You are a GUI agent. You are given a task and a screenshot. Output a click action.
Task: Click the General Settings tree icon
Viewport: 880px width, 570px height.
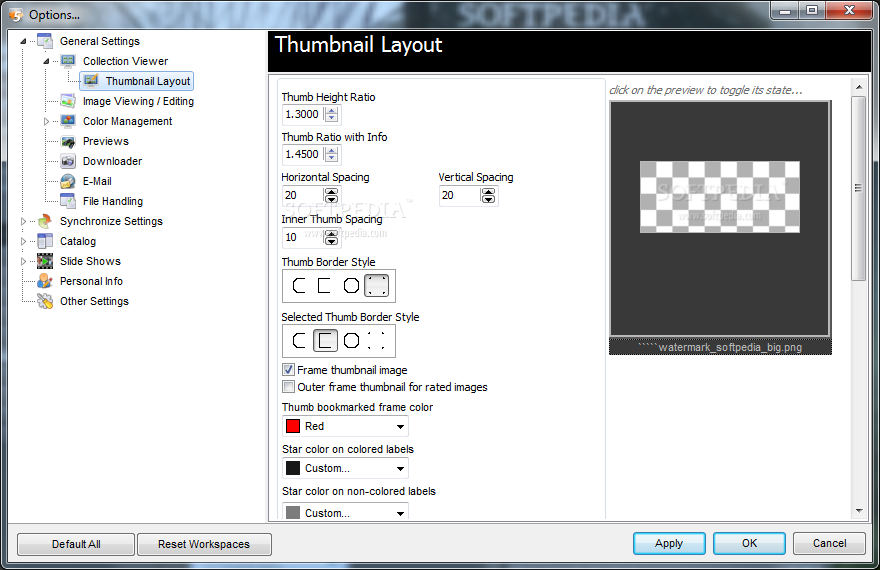click(x=45, y=41)
